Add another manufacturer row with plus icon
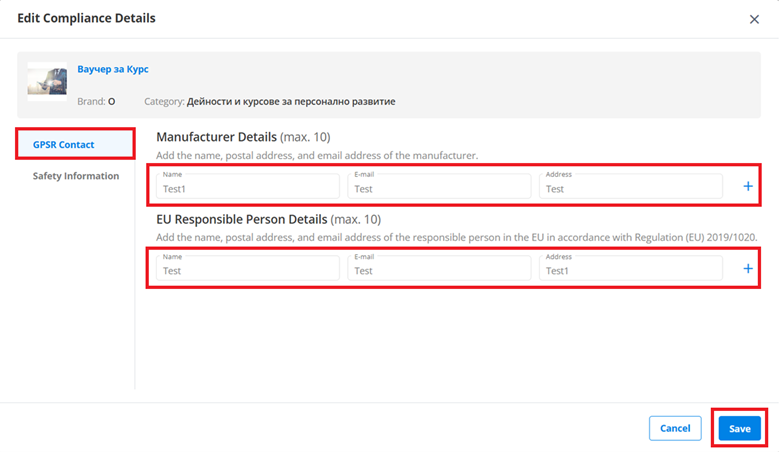The height and width of the screenshot is (452, 780). (748, 186)
